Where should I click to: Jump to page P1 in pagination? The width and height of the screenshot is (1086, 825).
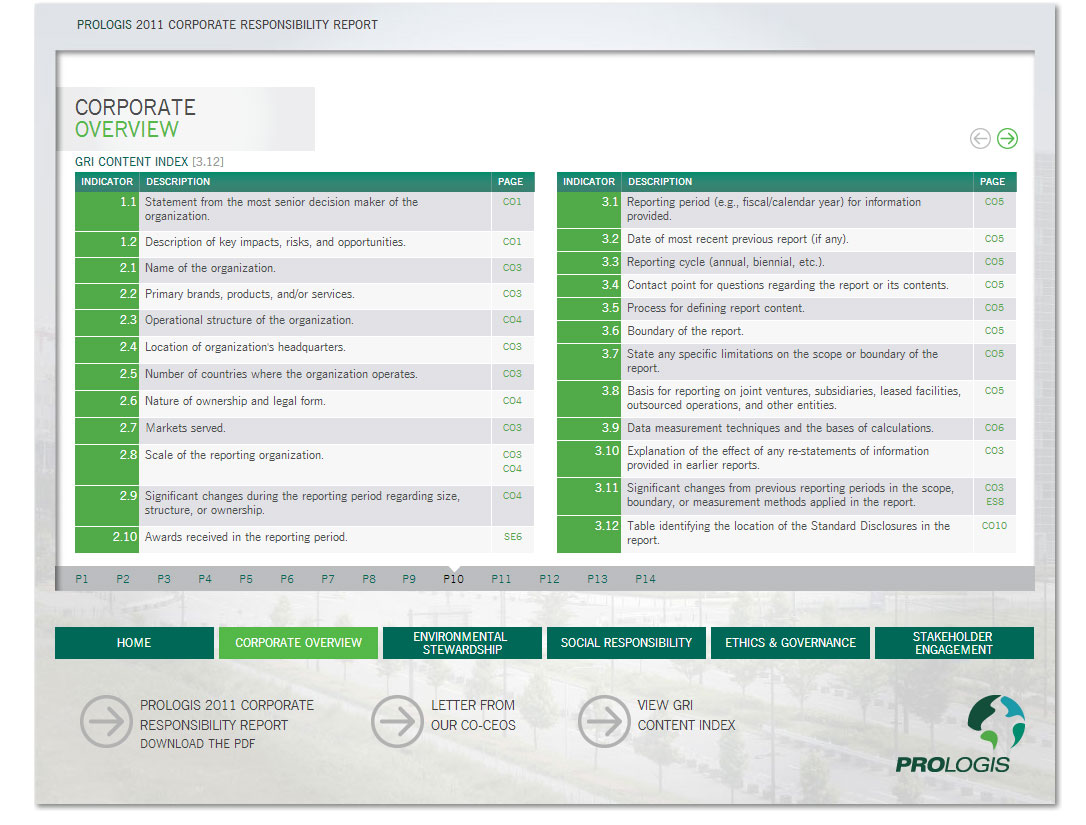(x=82, y=579)
